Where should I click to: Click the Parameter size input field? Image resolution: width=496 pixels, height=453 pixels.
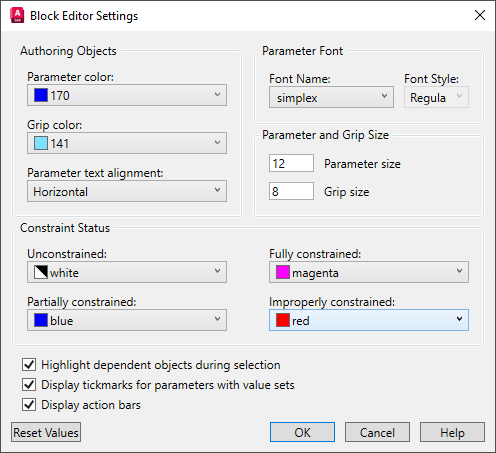(291, 163)
